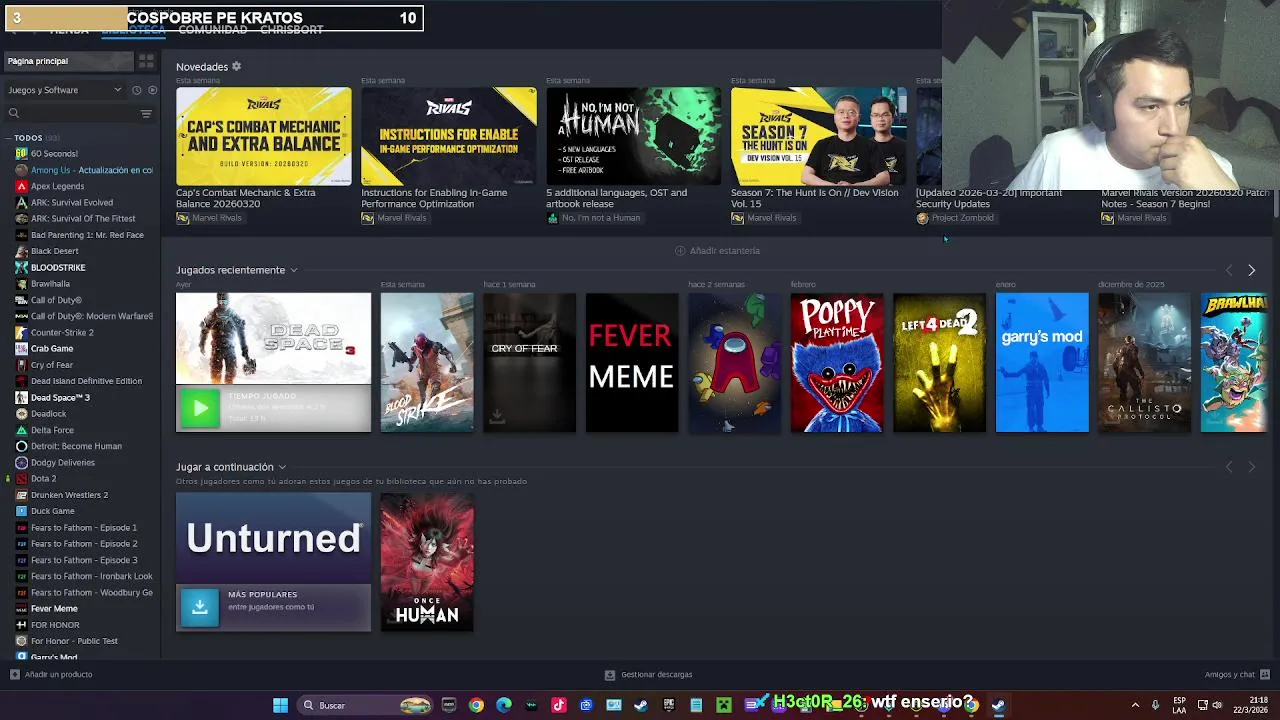Play Dead Space 3 with green button
The height and width of the screenshot is (720, 1280).
point(200,408)
